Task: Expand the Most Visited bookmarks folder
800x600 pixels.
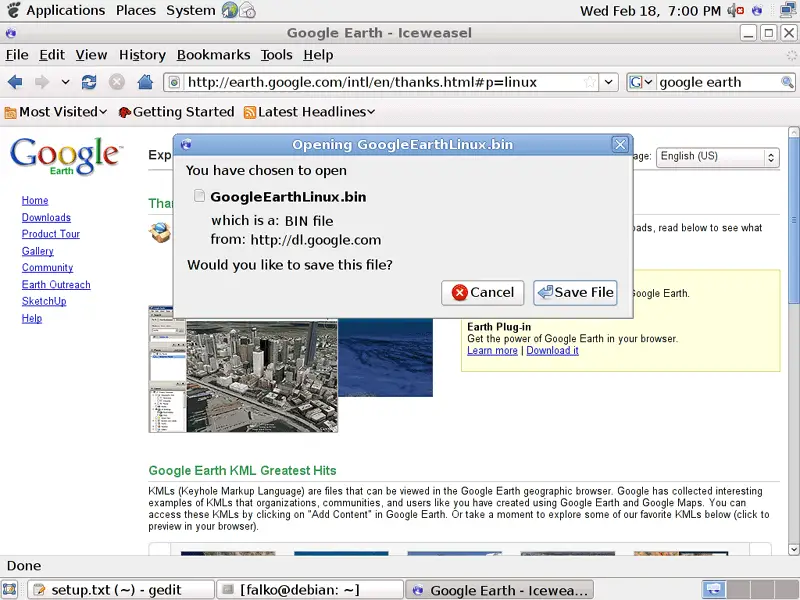Action: [x=56, y=112]
